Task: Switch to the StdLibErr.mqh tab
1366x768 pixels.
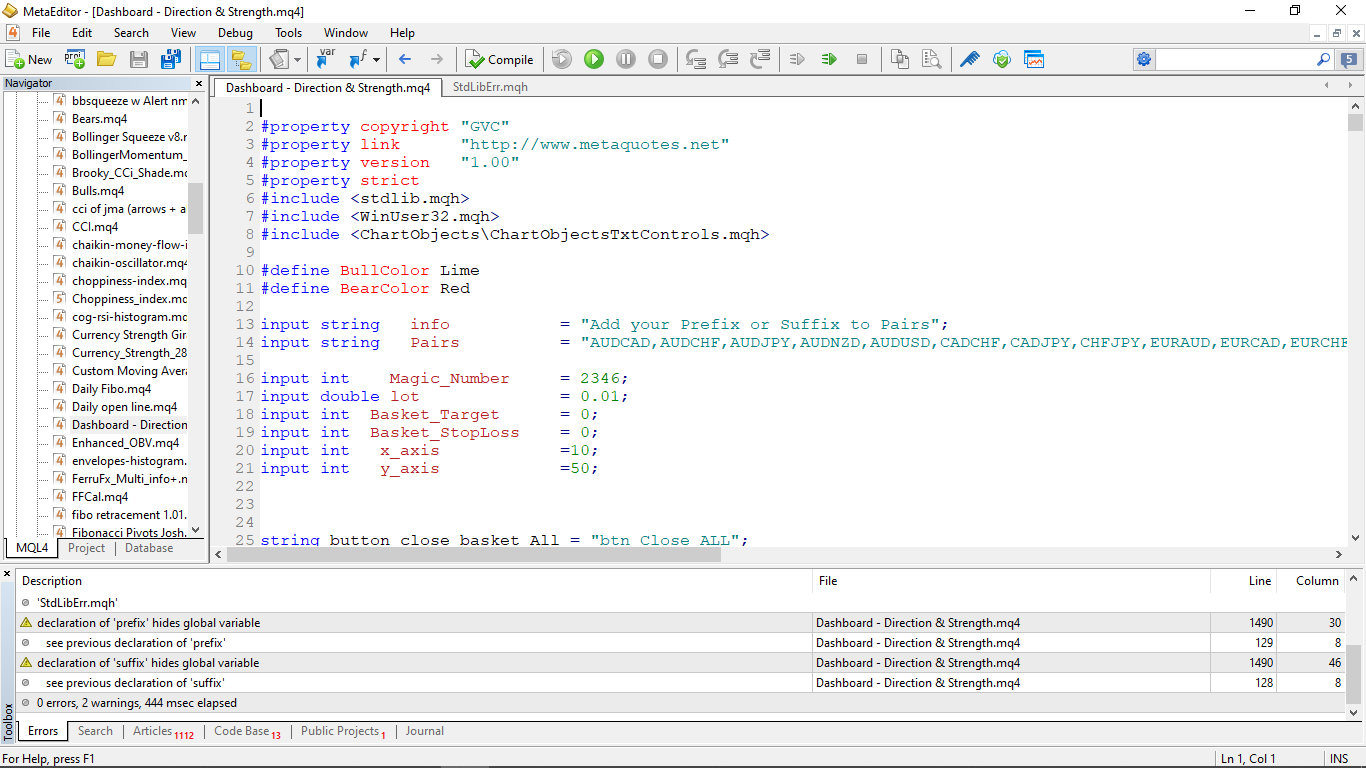Action: pos(490,87)
